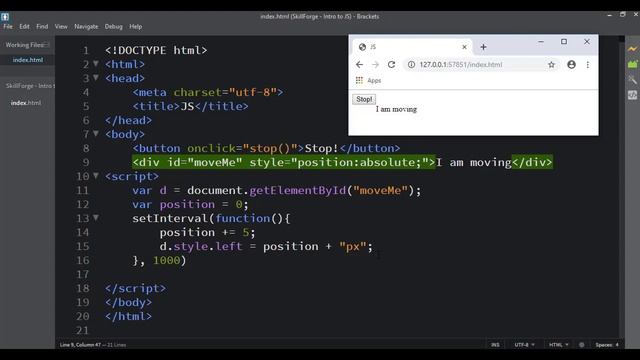Click the globe favicon on JS tab

(x=362, y=47)
